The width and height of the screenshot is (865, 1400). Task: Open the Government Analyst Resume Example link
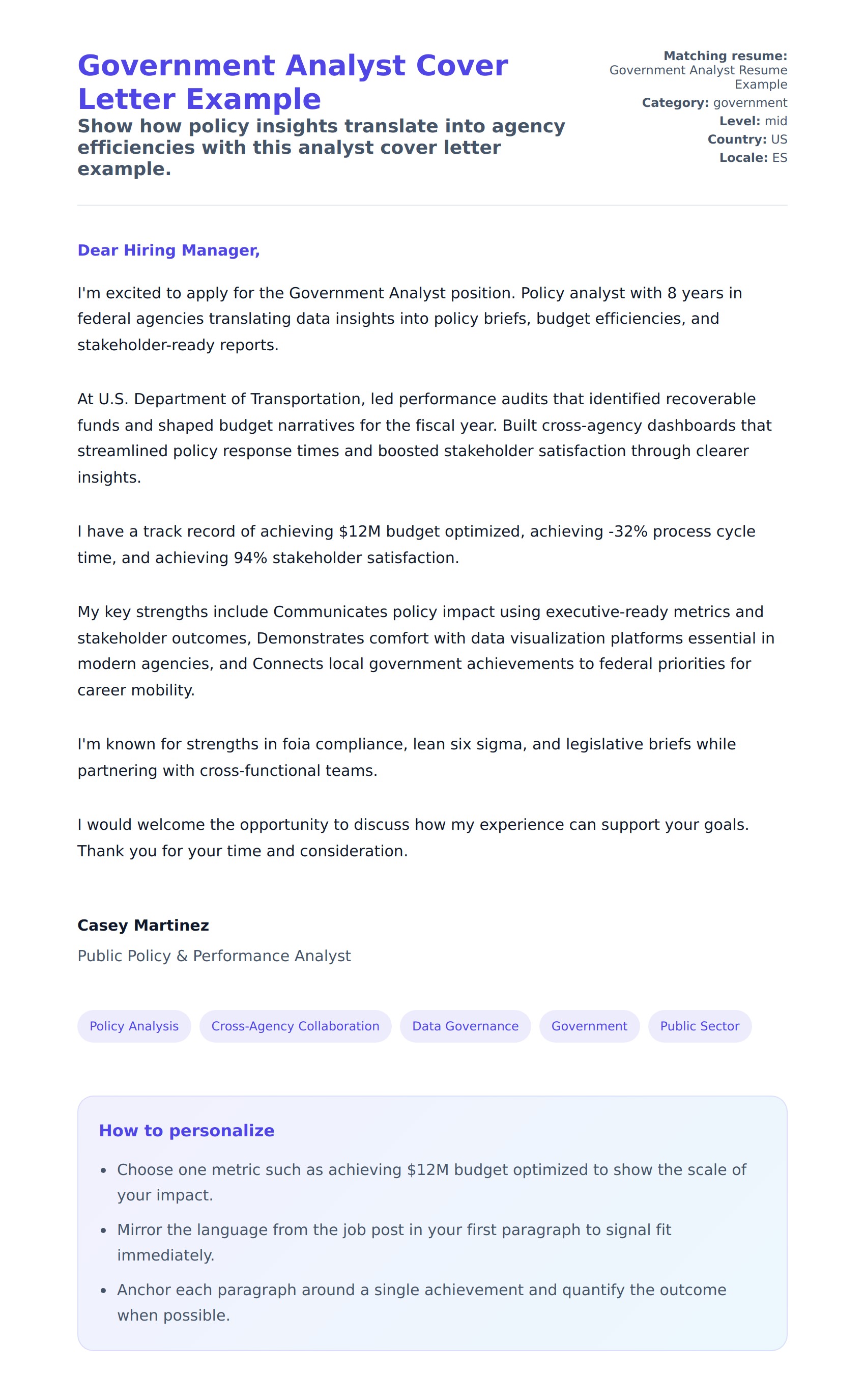point(698,77)
